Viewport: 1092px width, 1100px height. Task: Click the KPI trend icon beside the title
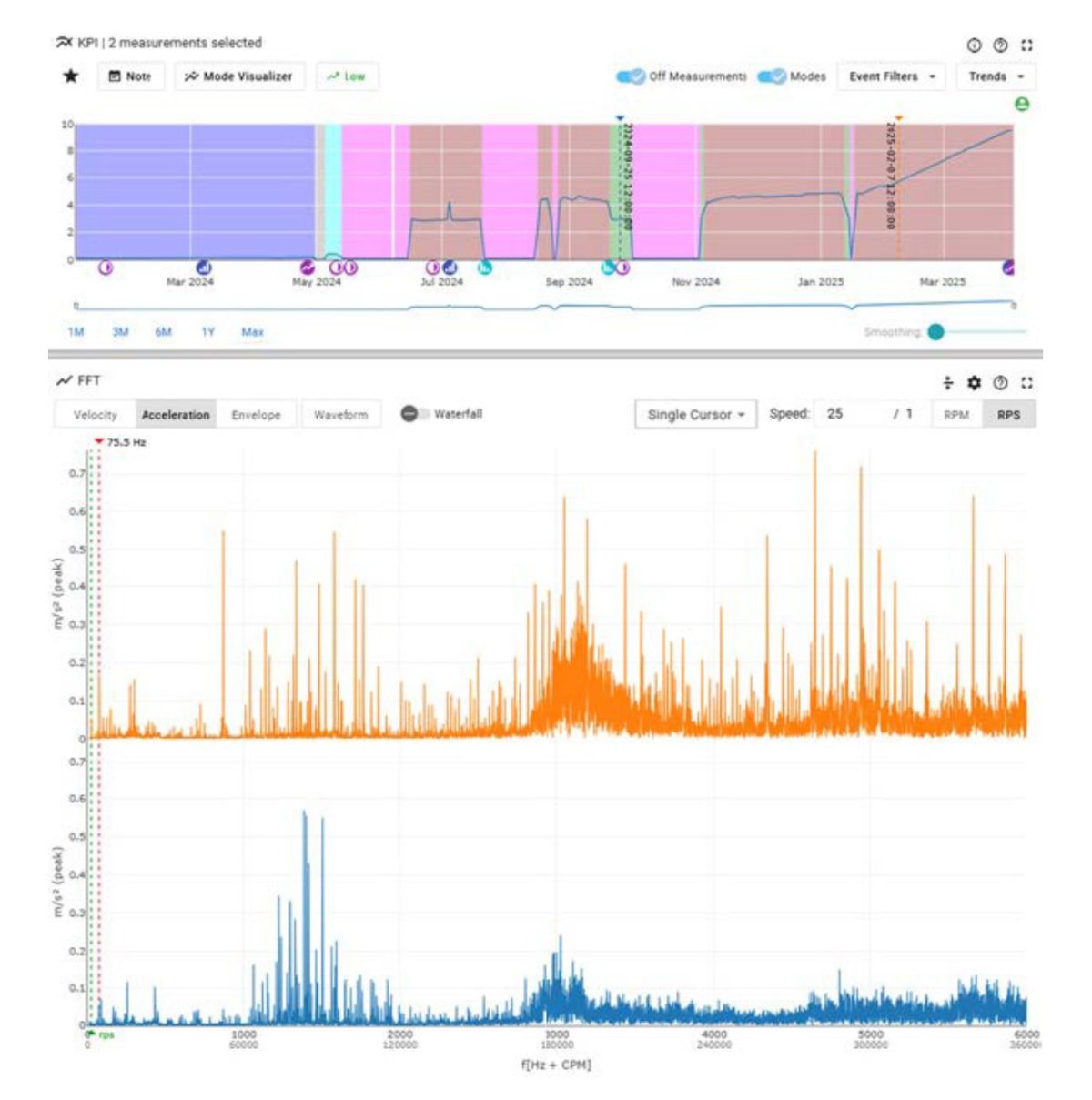(64, 43)
